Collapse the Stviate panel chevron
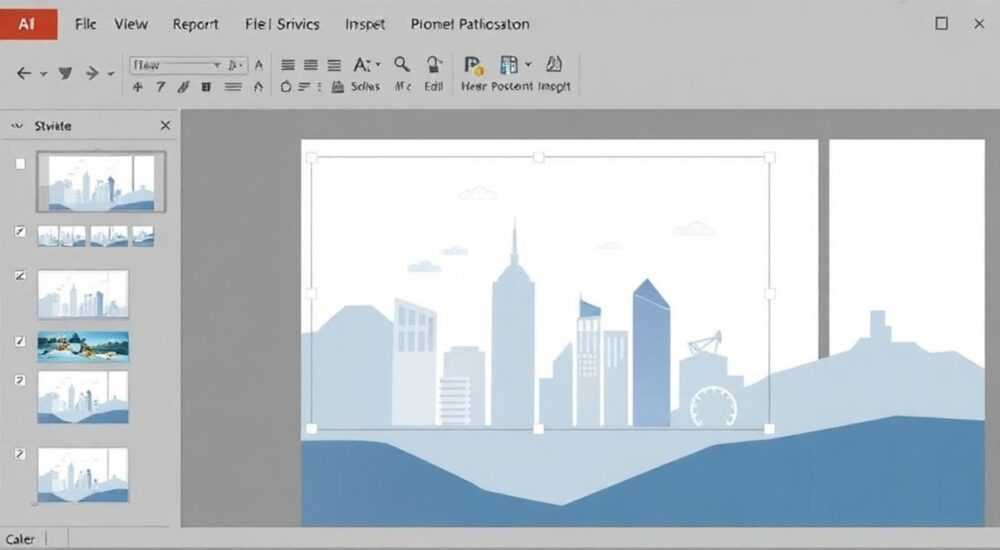This screenshot has width=1000, height=550. tap(17, 126)
